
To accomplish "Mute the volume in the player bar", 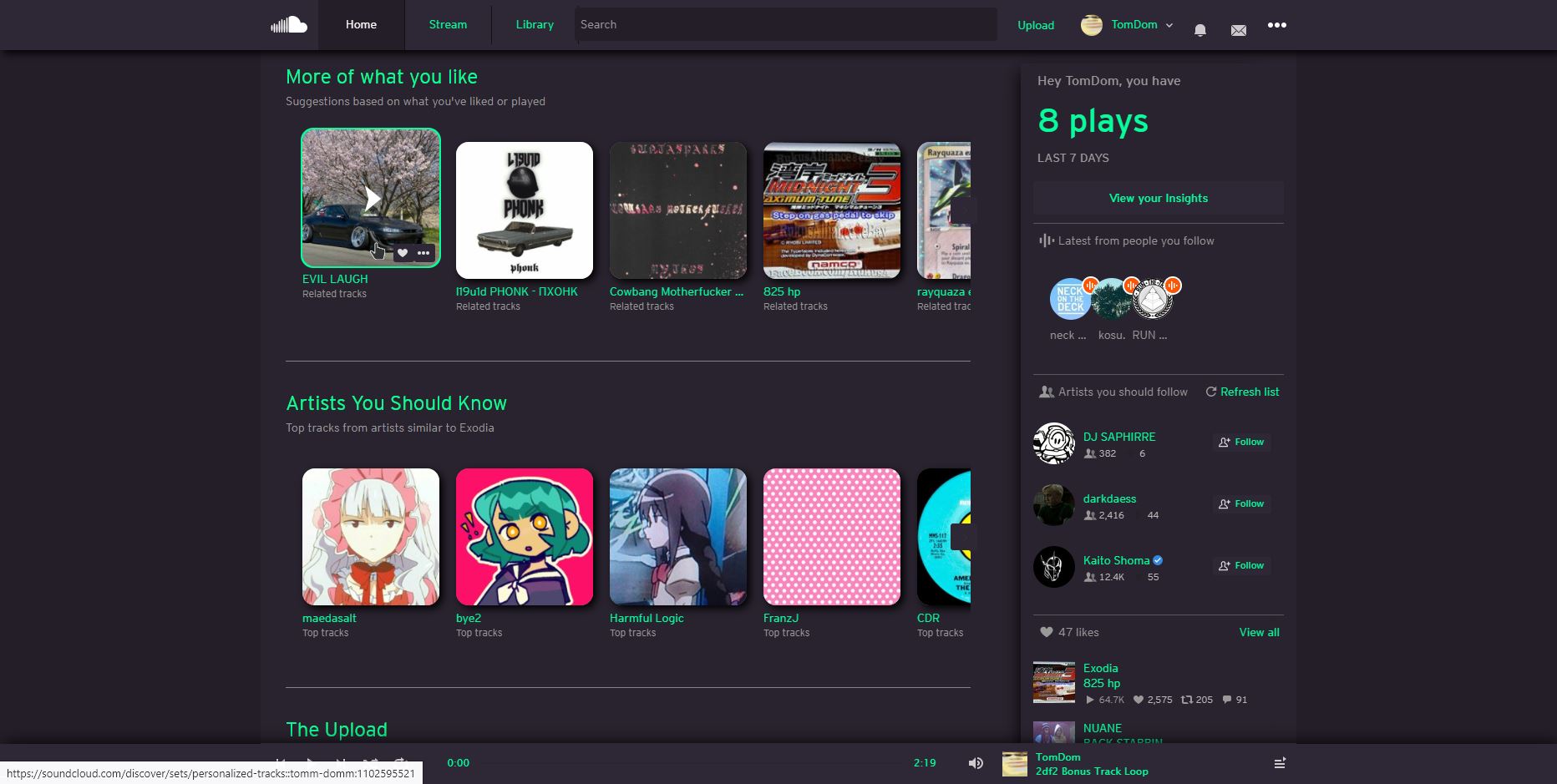I will 976,762.
